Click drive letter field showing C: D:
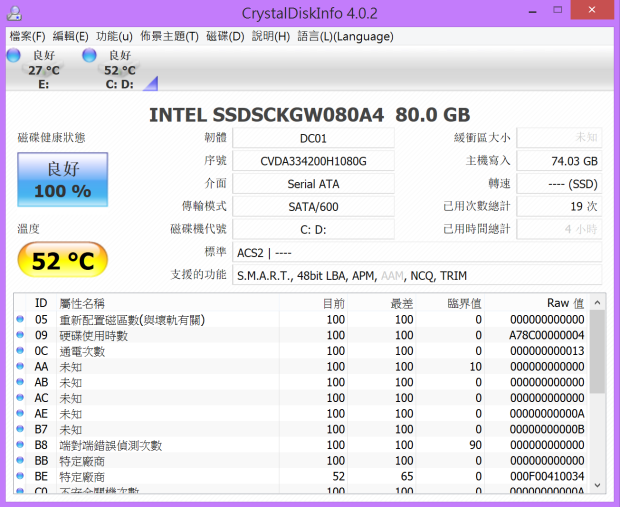This screenshot has height=507, width=620. pos(313,229)
